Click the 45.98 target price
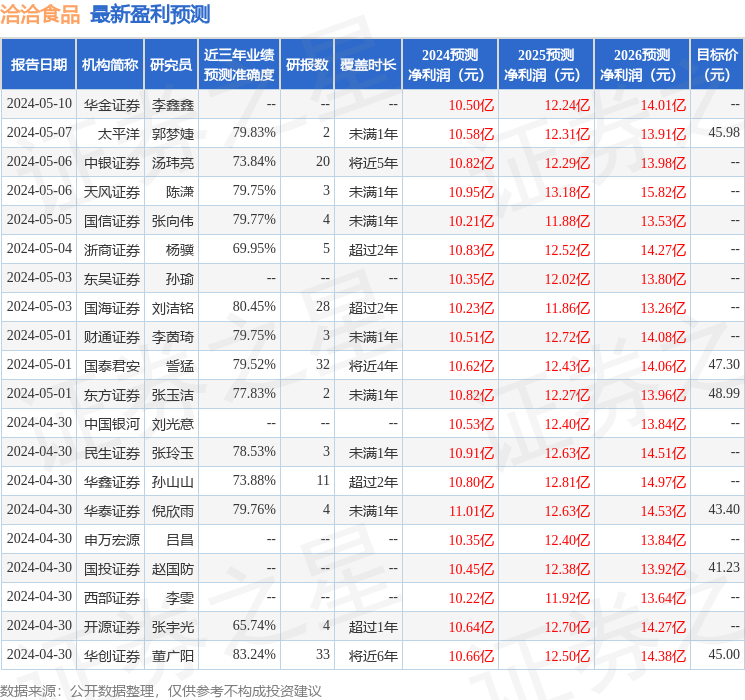This screenshot has width=745, height=700. [x=724, y=133]
